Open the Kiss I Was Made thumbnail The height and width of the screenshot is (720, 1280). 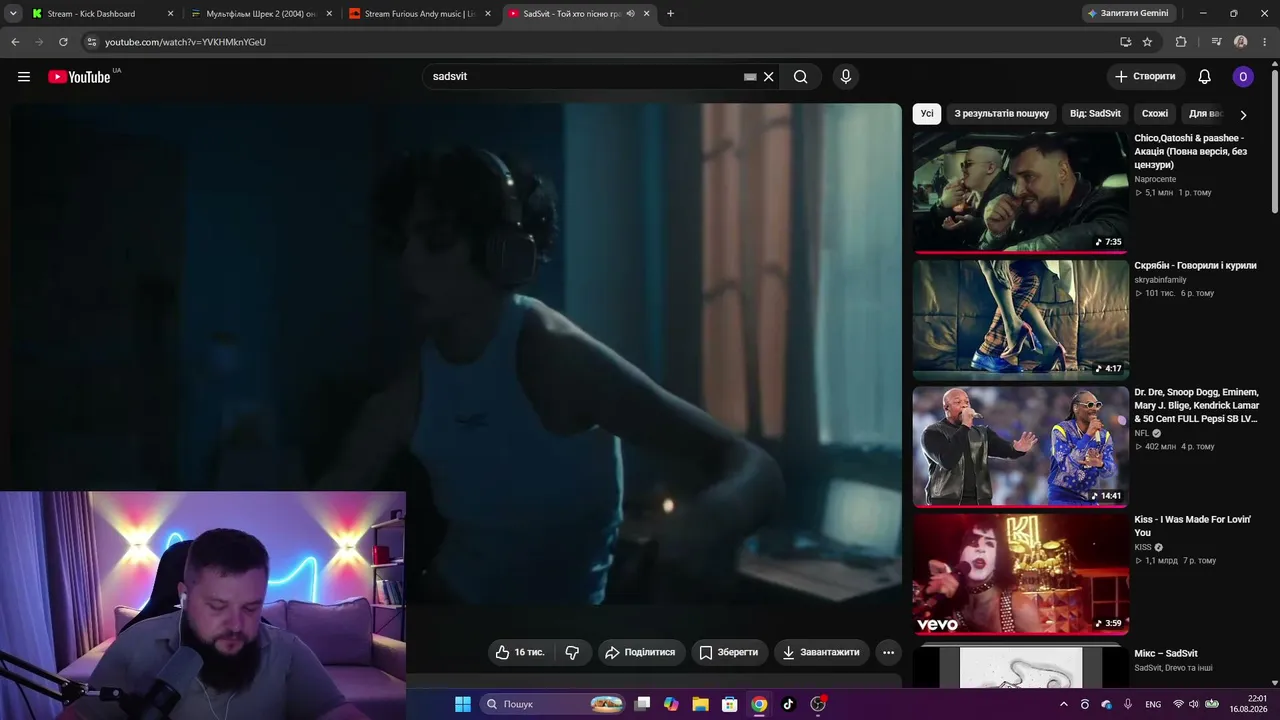point(1020,573)
